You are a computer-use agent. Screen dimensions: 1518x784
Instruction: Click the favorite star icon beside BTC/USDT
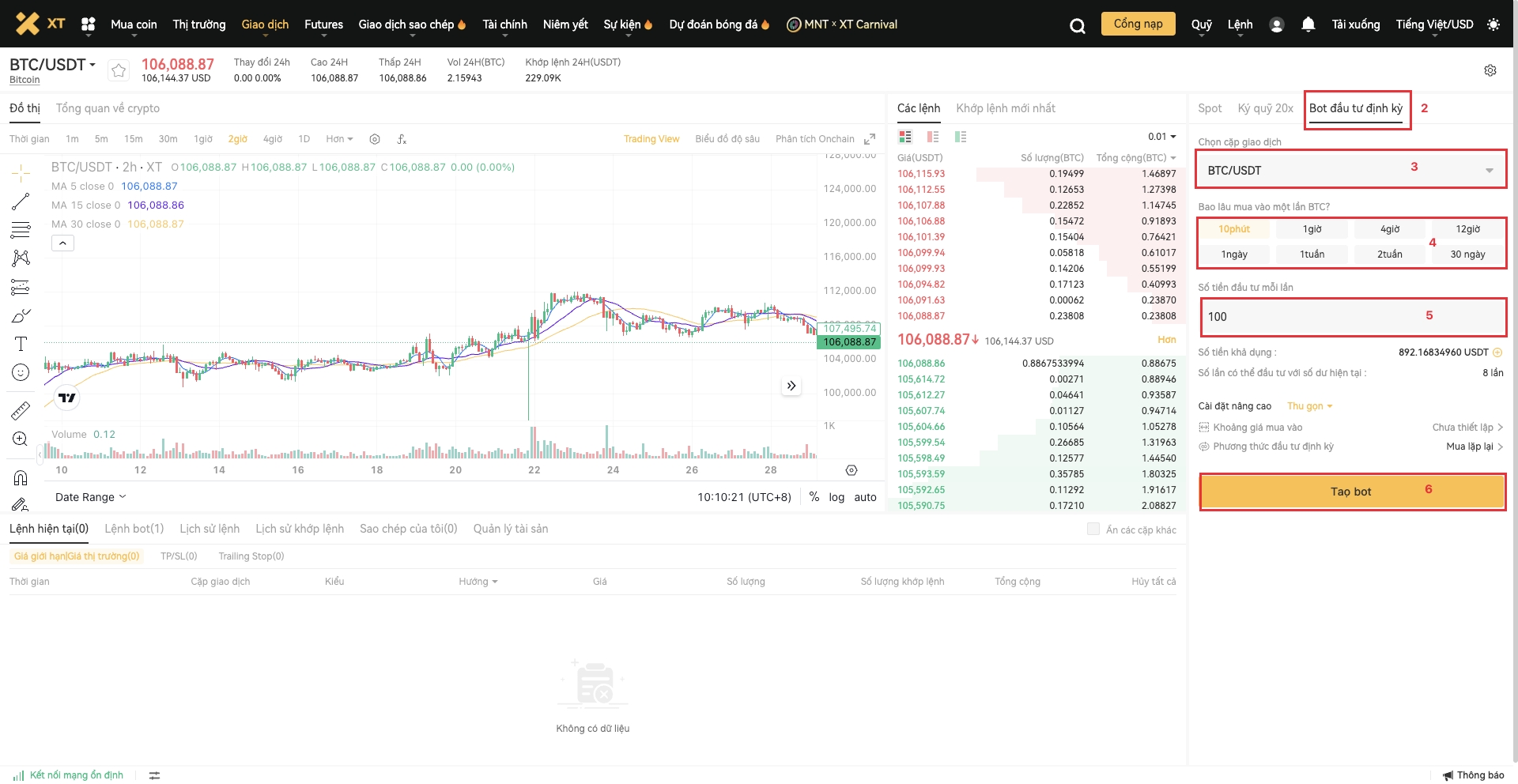click(x=119, y=70)
